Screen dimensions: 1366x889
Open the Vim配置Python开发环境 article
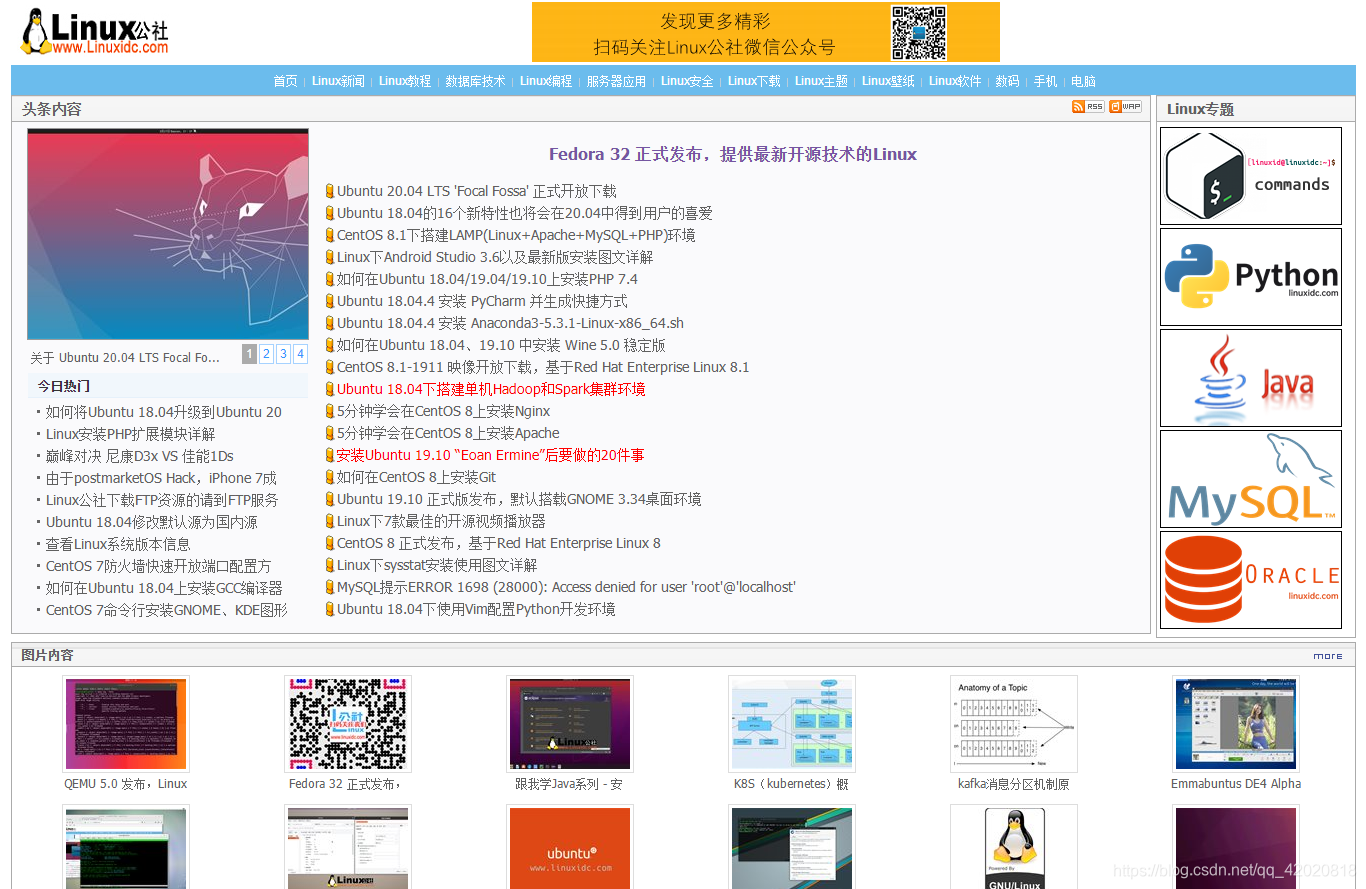point(476,609)
